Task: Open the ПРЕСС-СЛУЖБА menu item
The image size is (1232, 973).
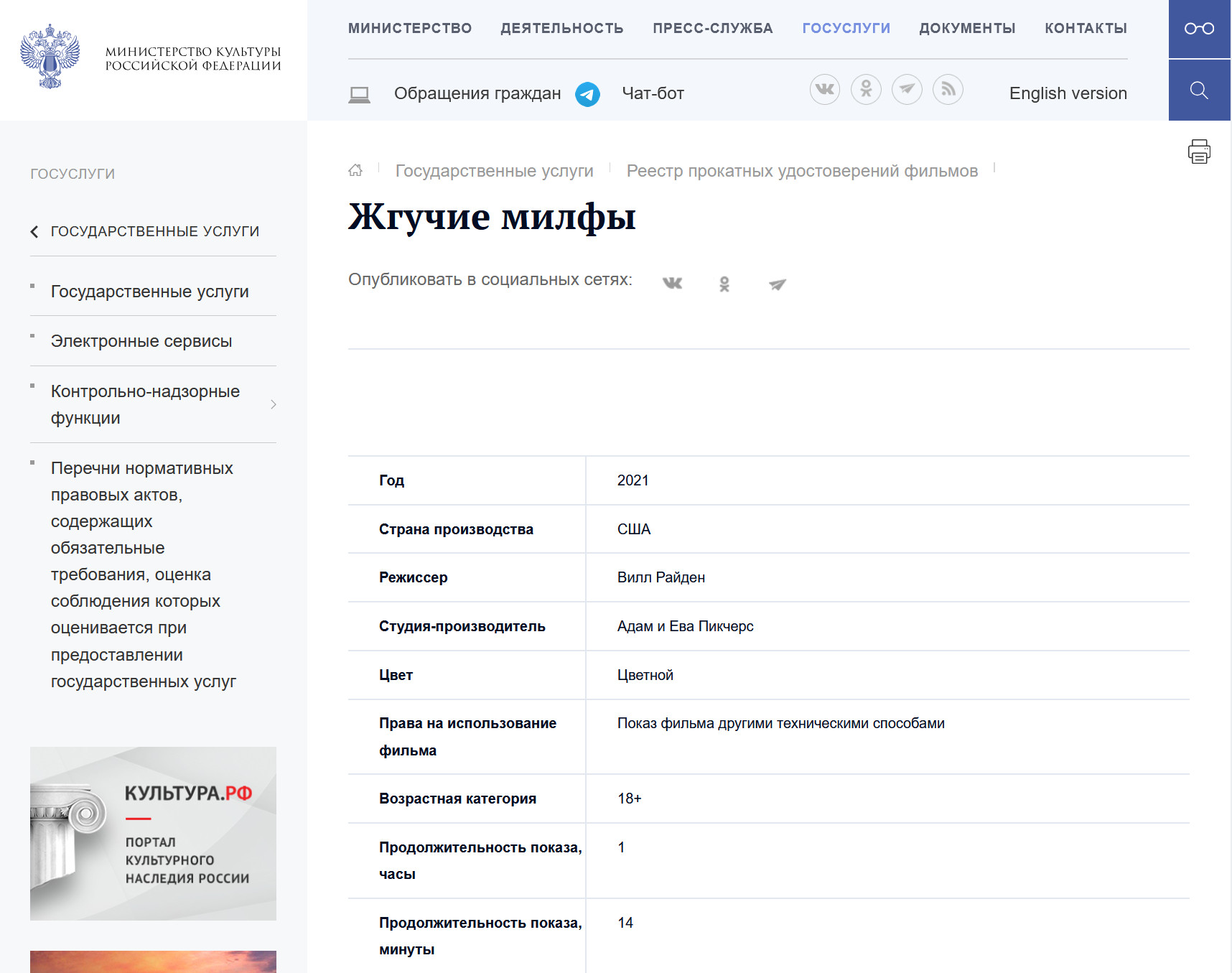Action: coord(712,29)
